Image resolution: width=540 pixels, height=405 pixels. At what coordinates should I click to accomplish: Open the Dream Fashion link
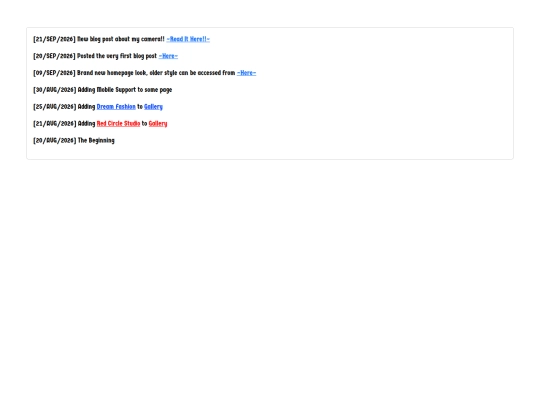[x=116, y=106]
